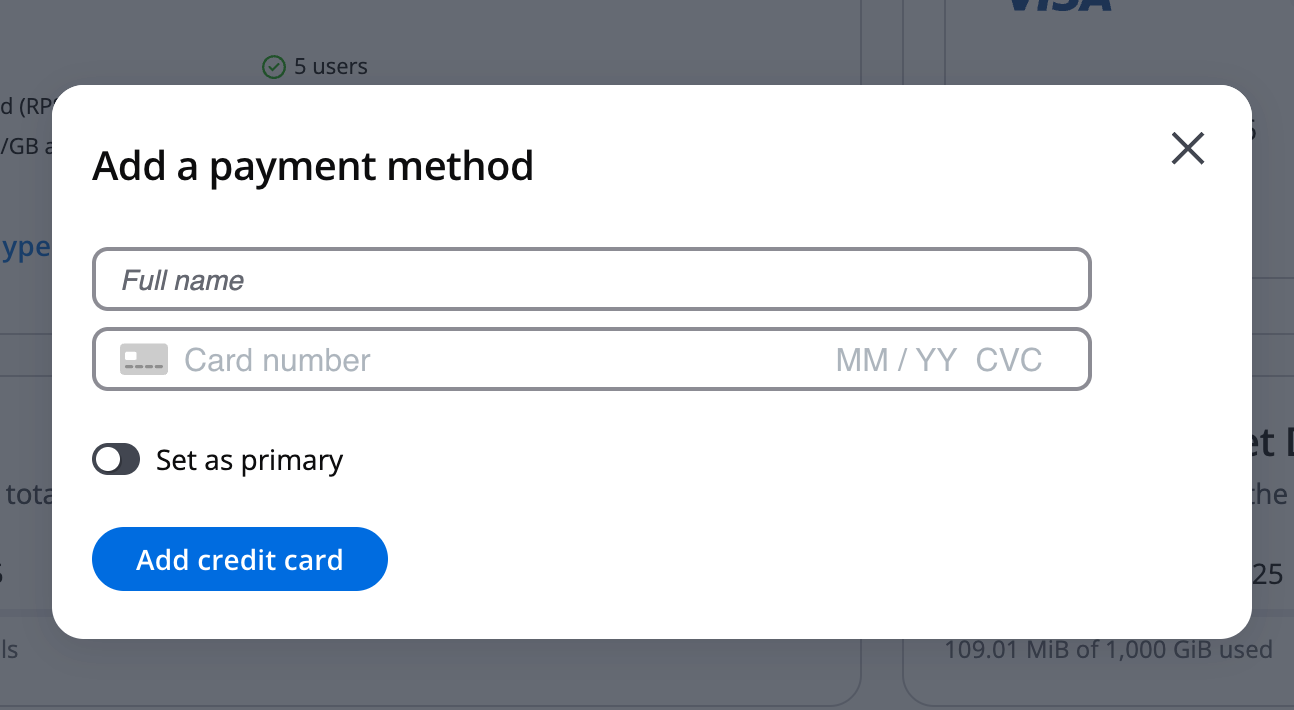Click the Set as primary label text
This screenshot has width=1294, height=710.
249,459
